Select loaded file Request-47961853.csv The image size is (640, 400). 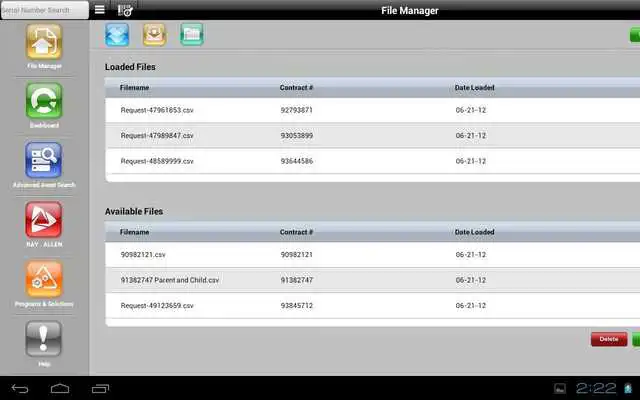(x=157, y=109)
